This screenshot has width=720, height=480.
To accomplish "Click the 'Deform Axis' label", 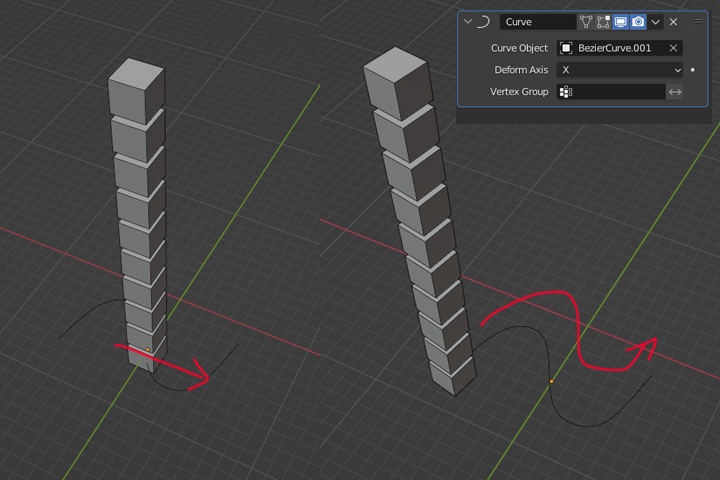I will [x=521, y=70].
